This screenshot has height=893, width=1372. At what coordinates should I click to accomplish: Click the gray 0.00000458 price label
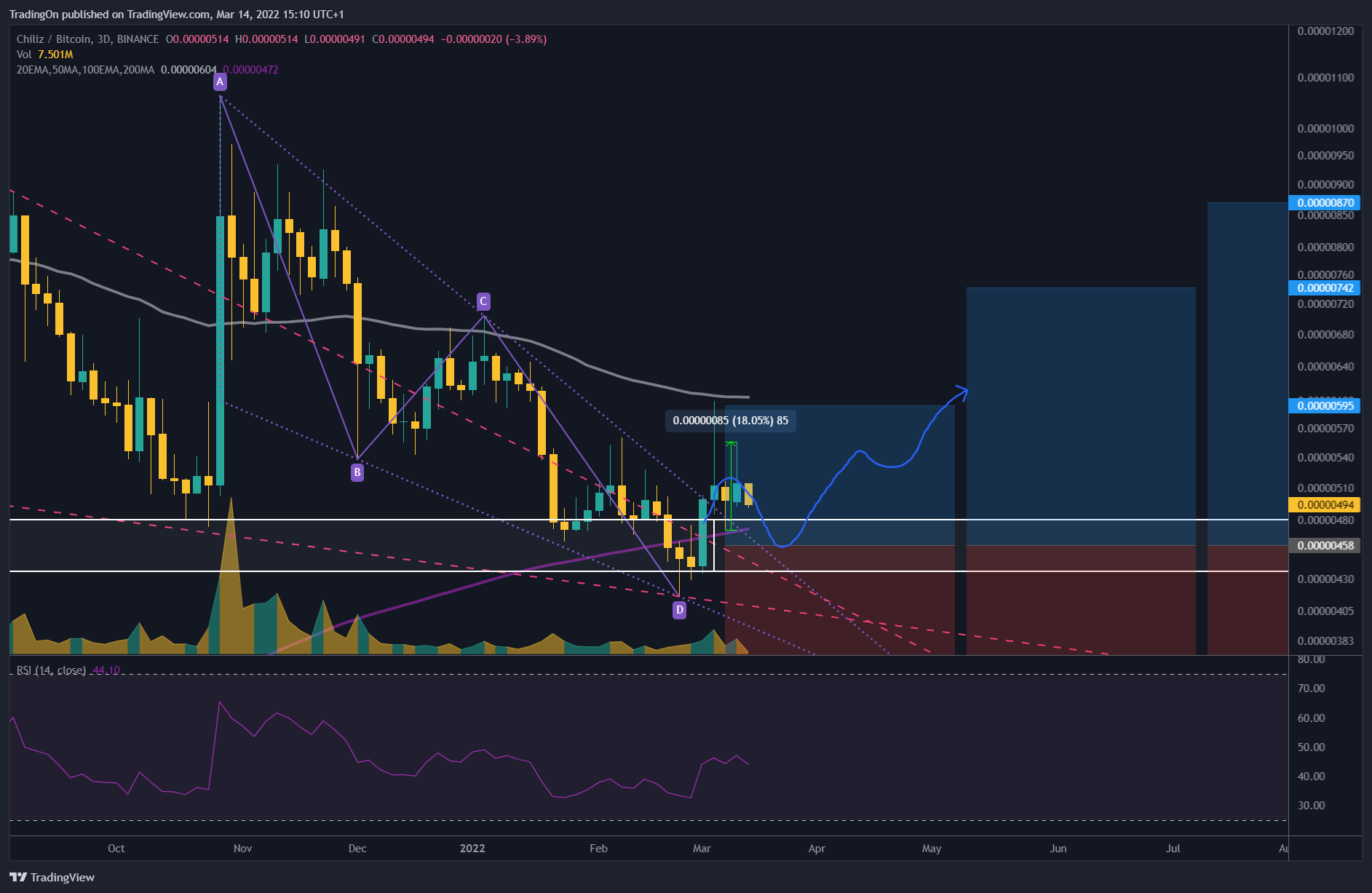click(x=1325, y=545)
